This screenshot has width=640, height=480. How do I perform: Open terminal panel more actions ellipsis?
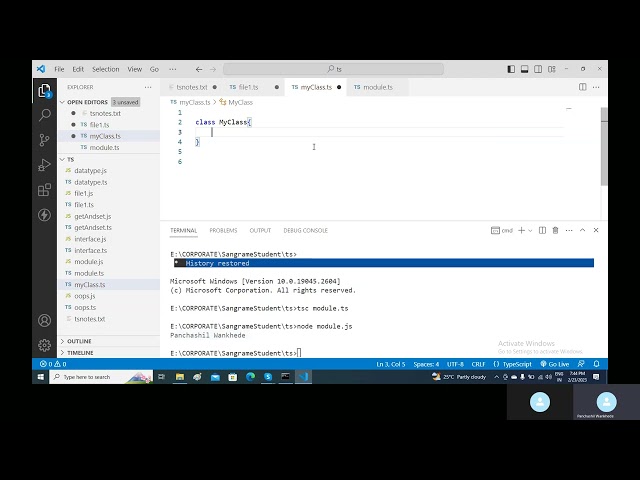(569, 230)
